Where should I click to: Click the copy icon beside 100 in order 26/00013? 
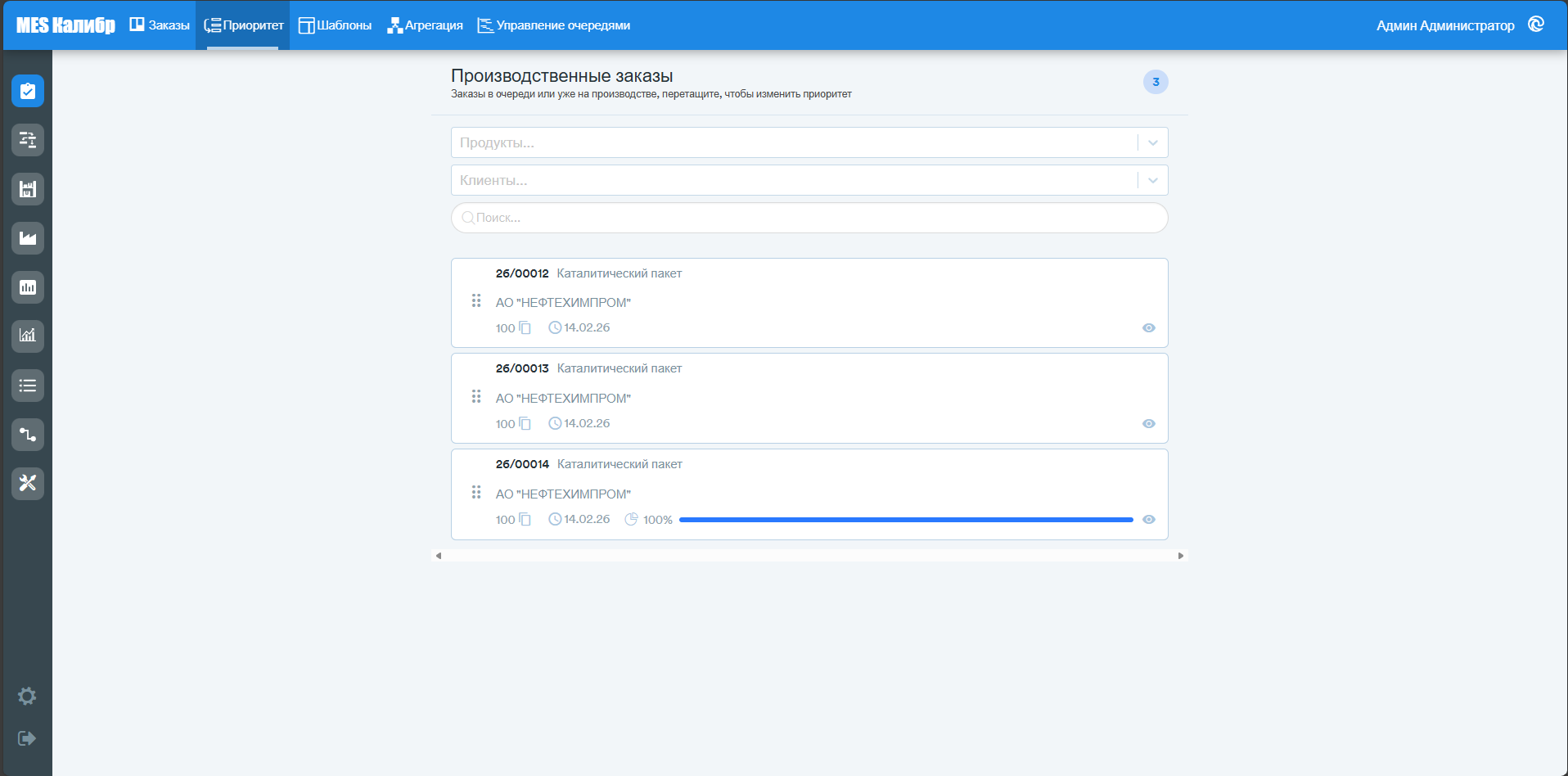[x=525, y=424]
